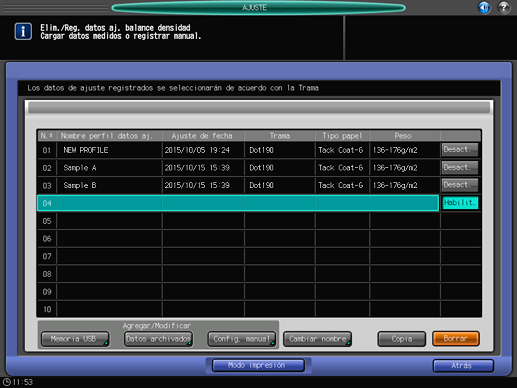The height and width of the screenshot is (388, 517).
Task: Open the help question mark icon
Action: point(504,7)
